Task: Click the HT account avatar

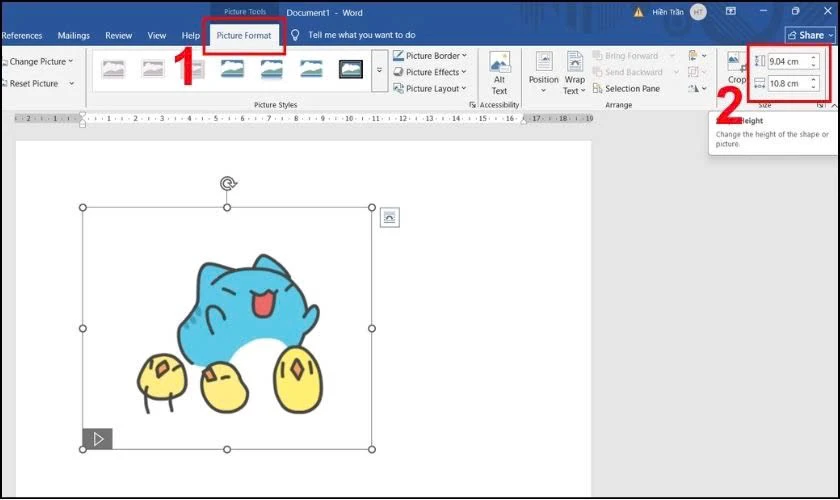Action: tap(698, 12)
